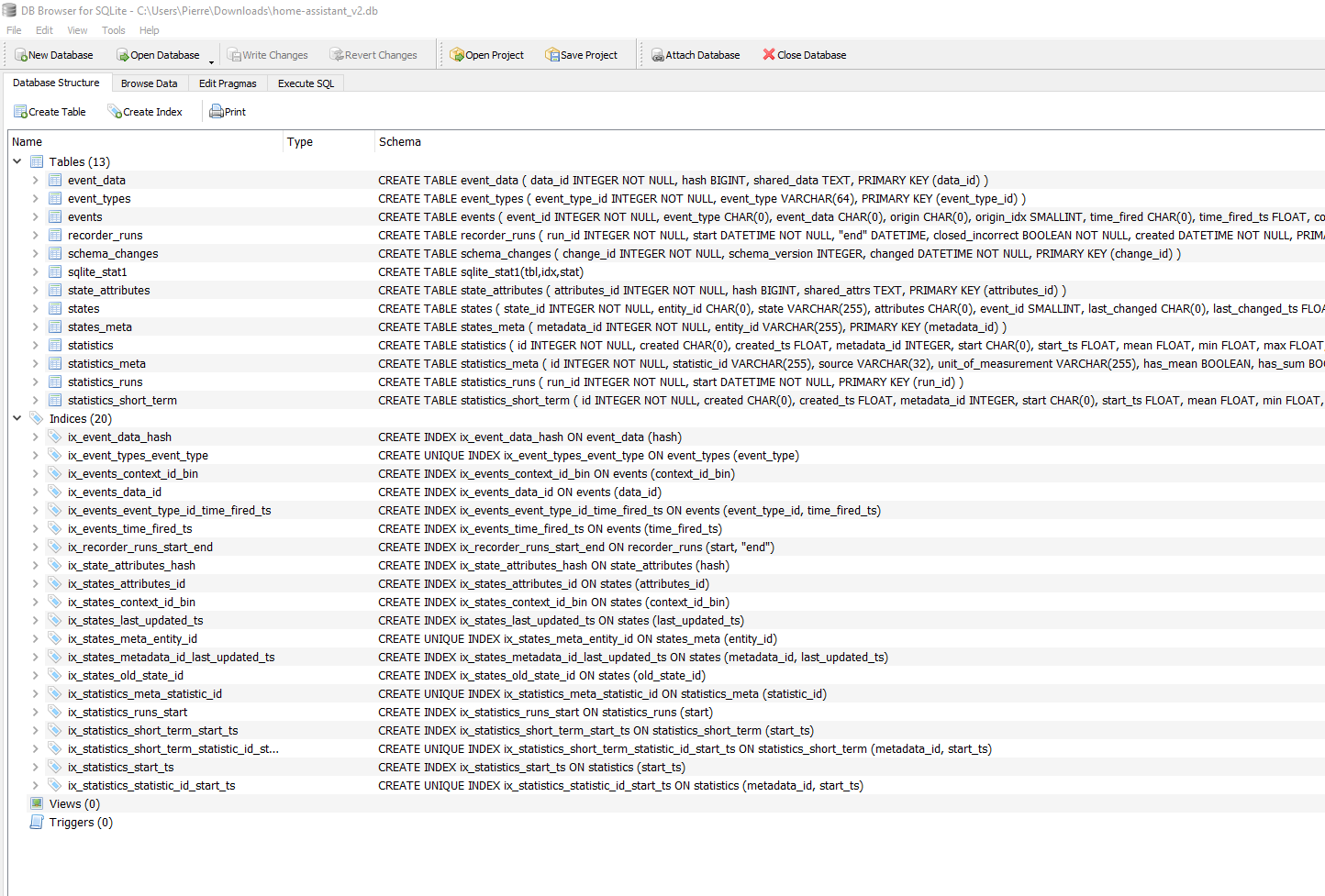Click the ix_statistics_start_ts index icon
The width and height of the screenshot is (1325, 896).
point(55,767)
